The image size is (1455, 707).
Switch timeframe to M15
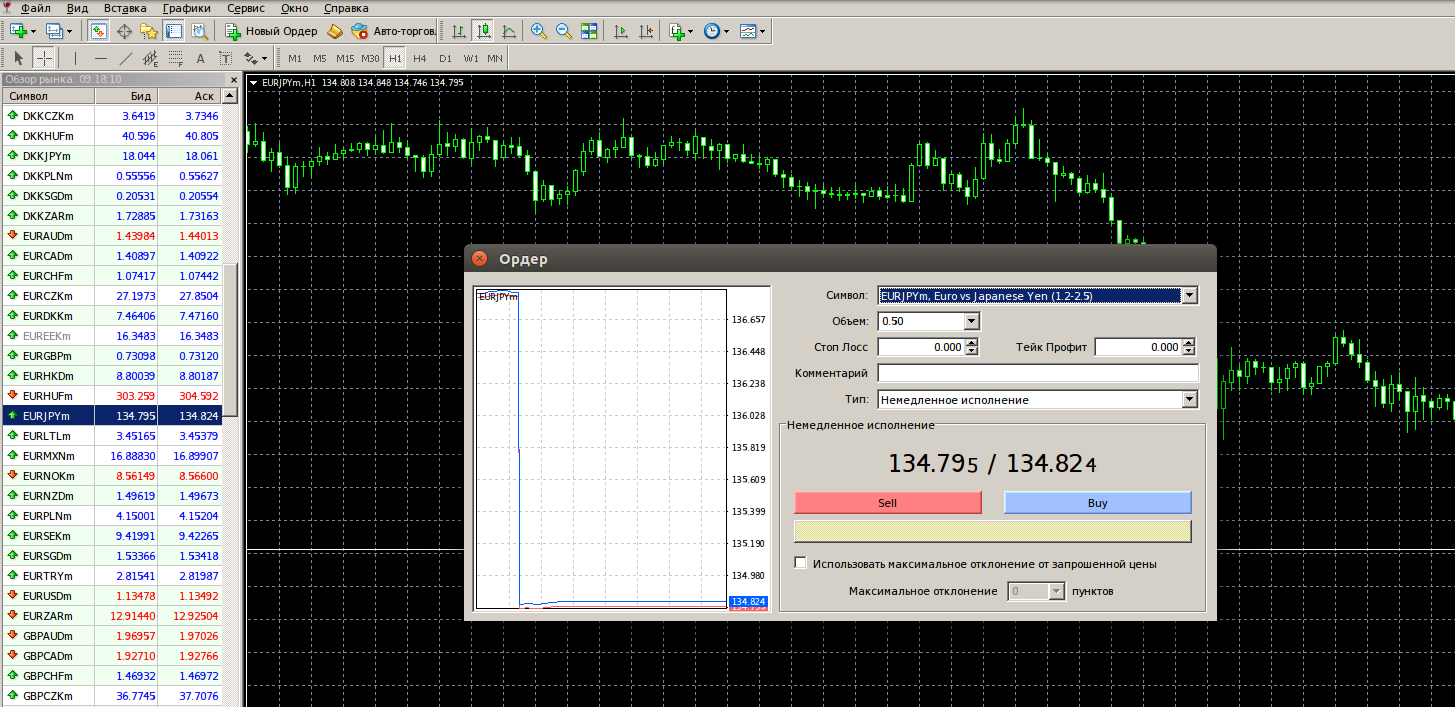coord(345,58)
